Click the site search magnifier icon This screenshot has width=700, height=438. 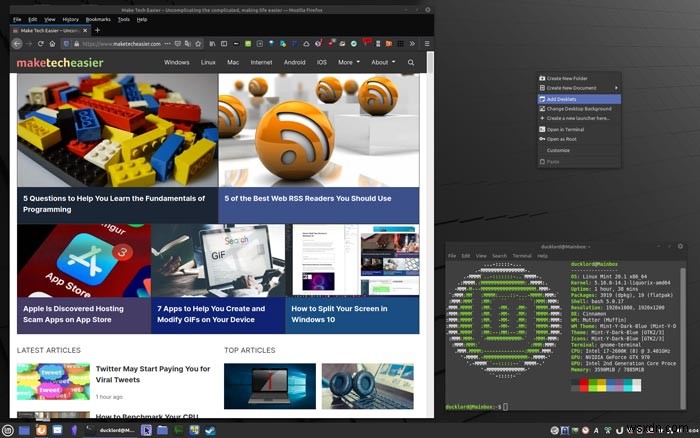(411, 63)
